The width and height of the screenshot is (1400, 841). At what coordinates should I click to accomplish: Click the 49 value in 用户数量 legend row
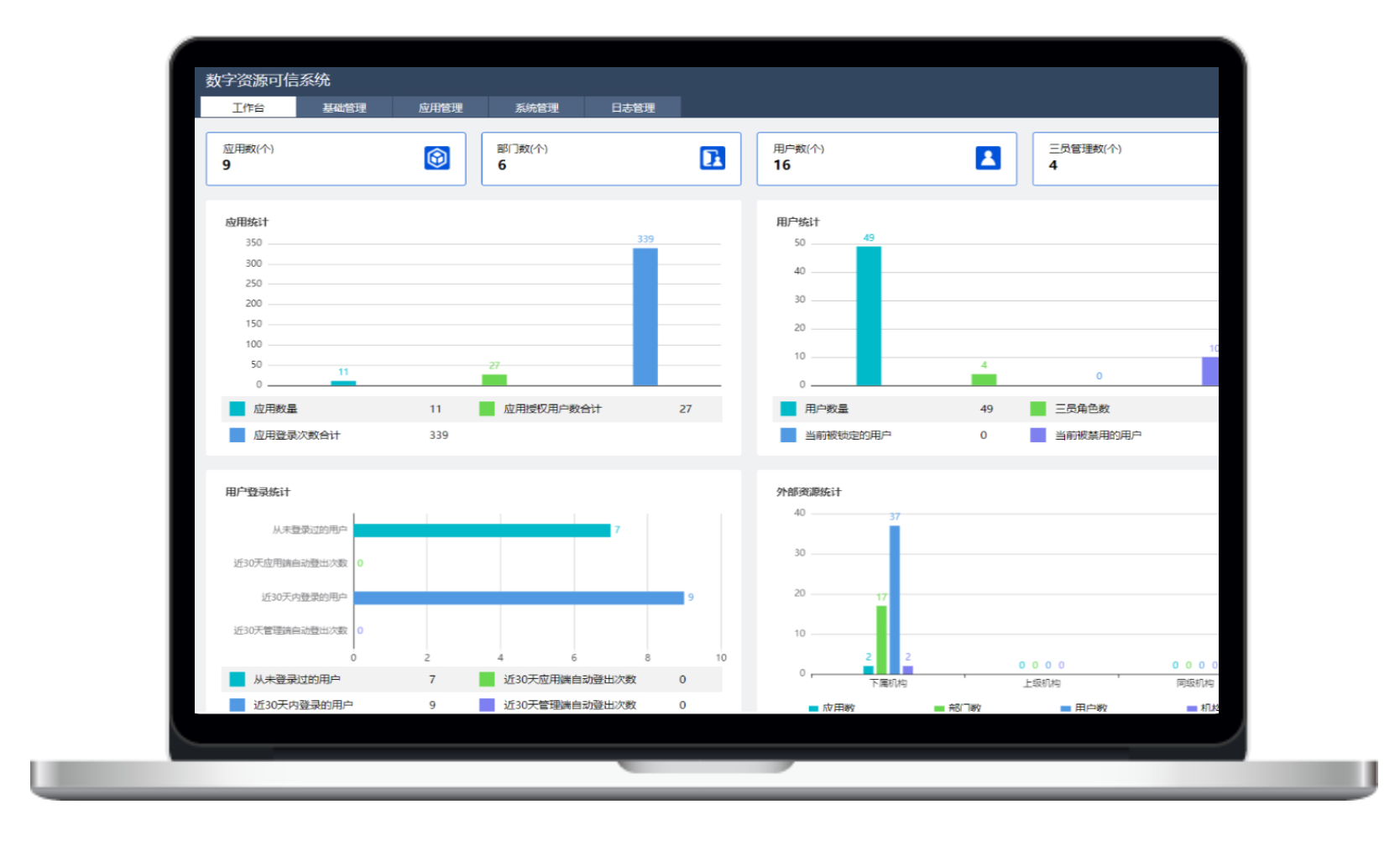point(986,409)
